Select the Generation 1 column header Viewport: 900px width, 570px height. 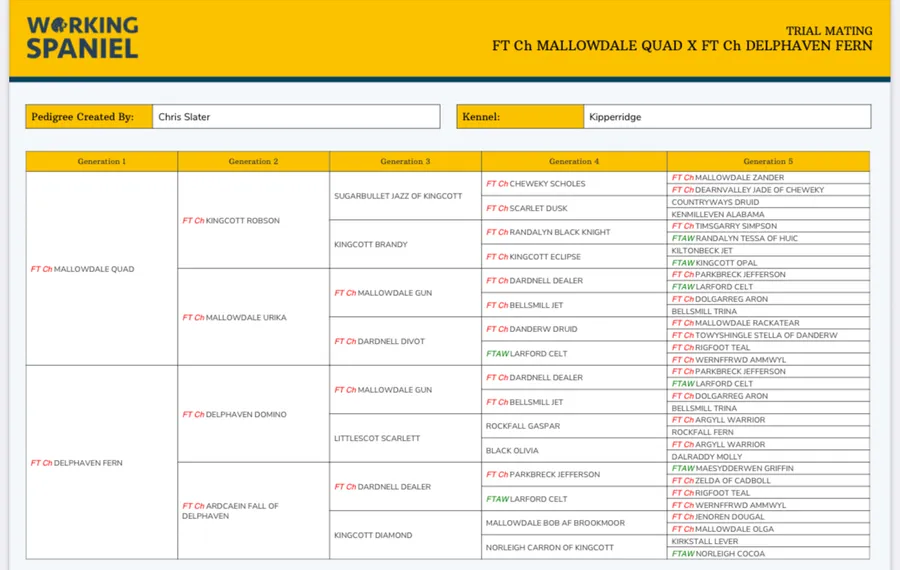pyautogui.click(x=102, y=161)
